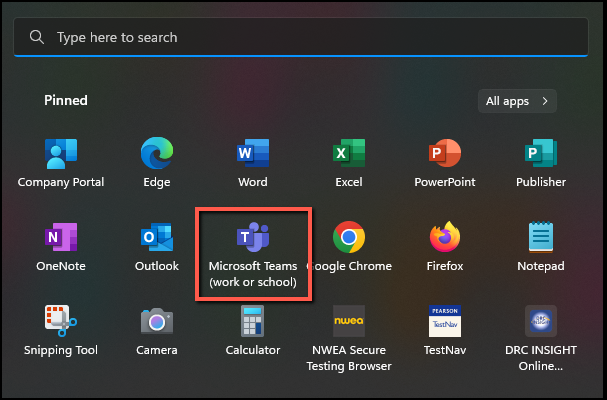Viewport: 607px width, 400px height.
Task: Click the All apps button
Action: 517,101
